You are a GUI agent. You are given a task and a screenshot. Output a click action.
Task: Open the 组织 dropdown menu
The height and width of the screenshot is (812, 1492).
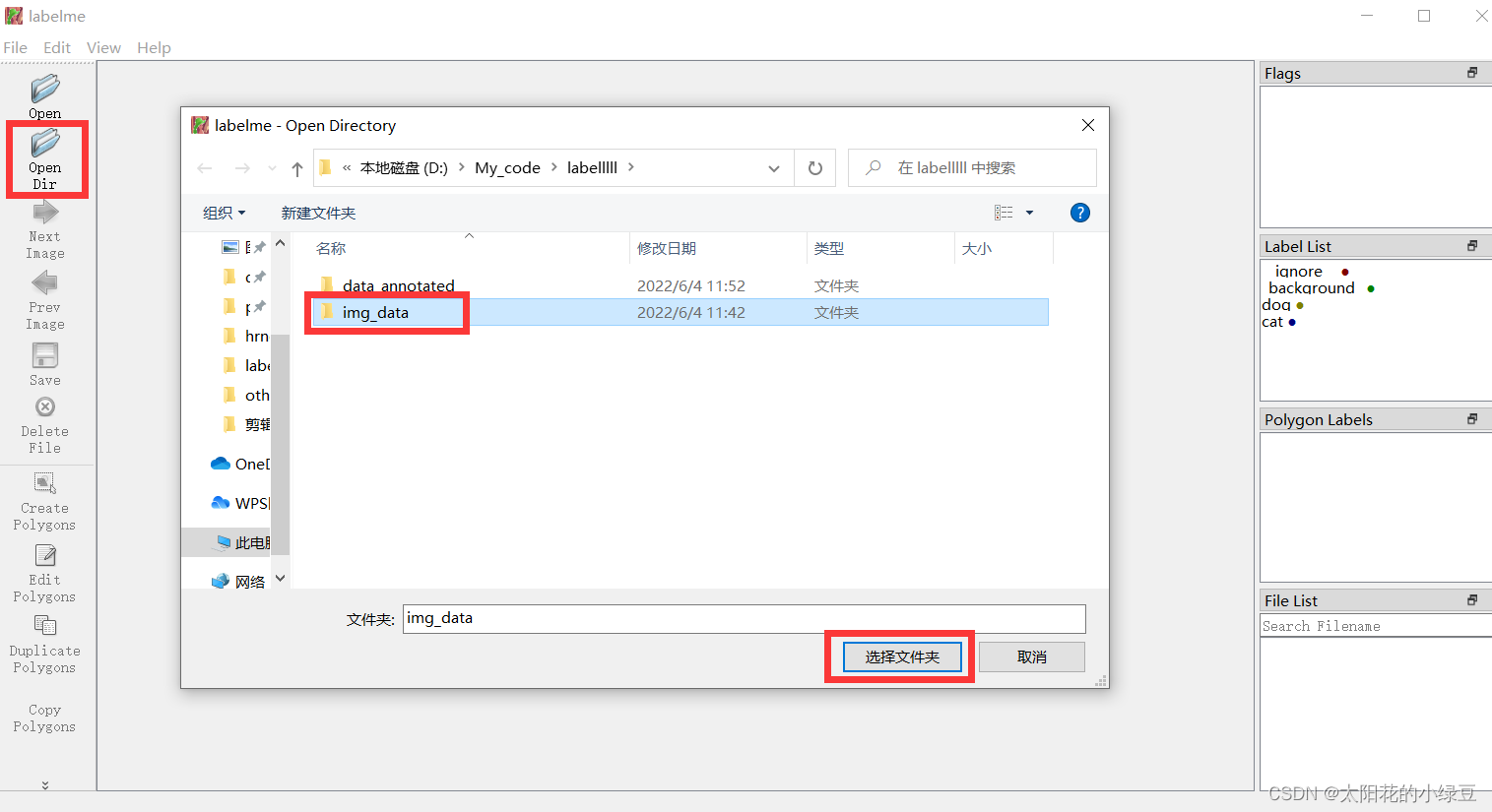tap(224, 213)
